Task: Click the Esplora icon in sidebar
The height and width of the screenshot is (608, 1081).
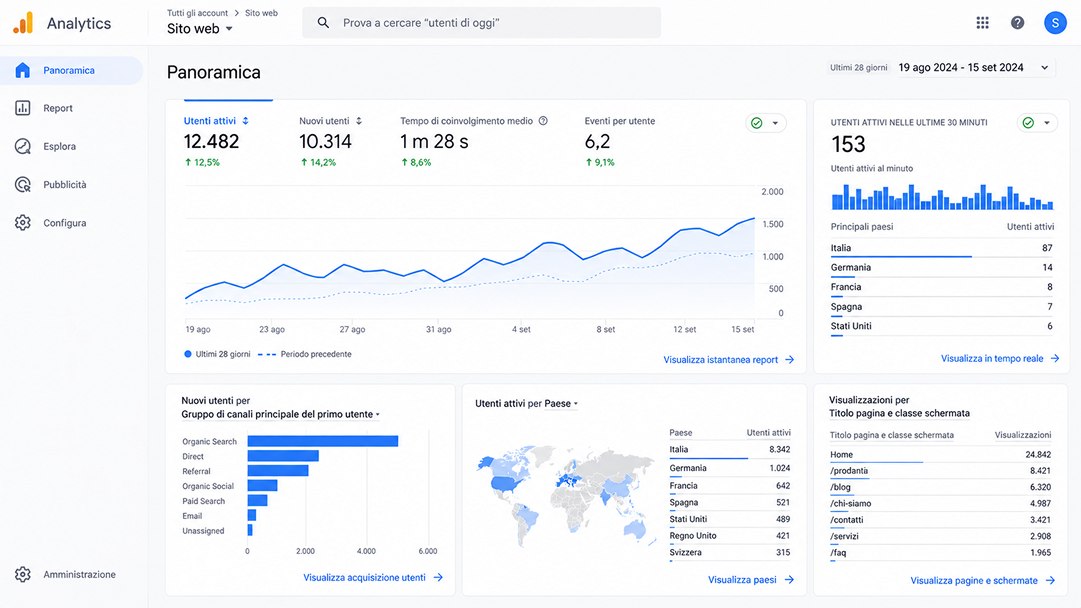Action: (x=23, y=146)
